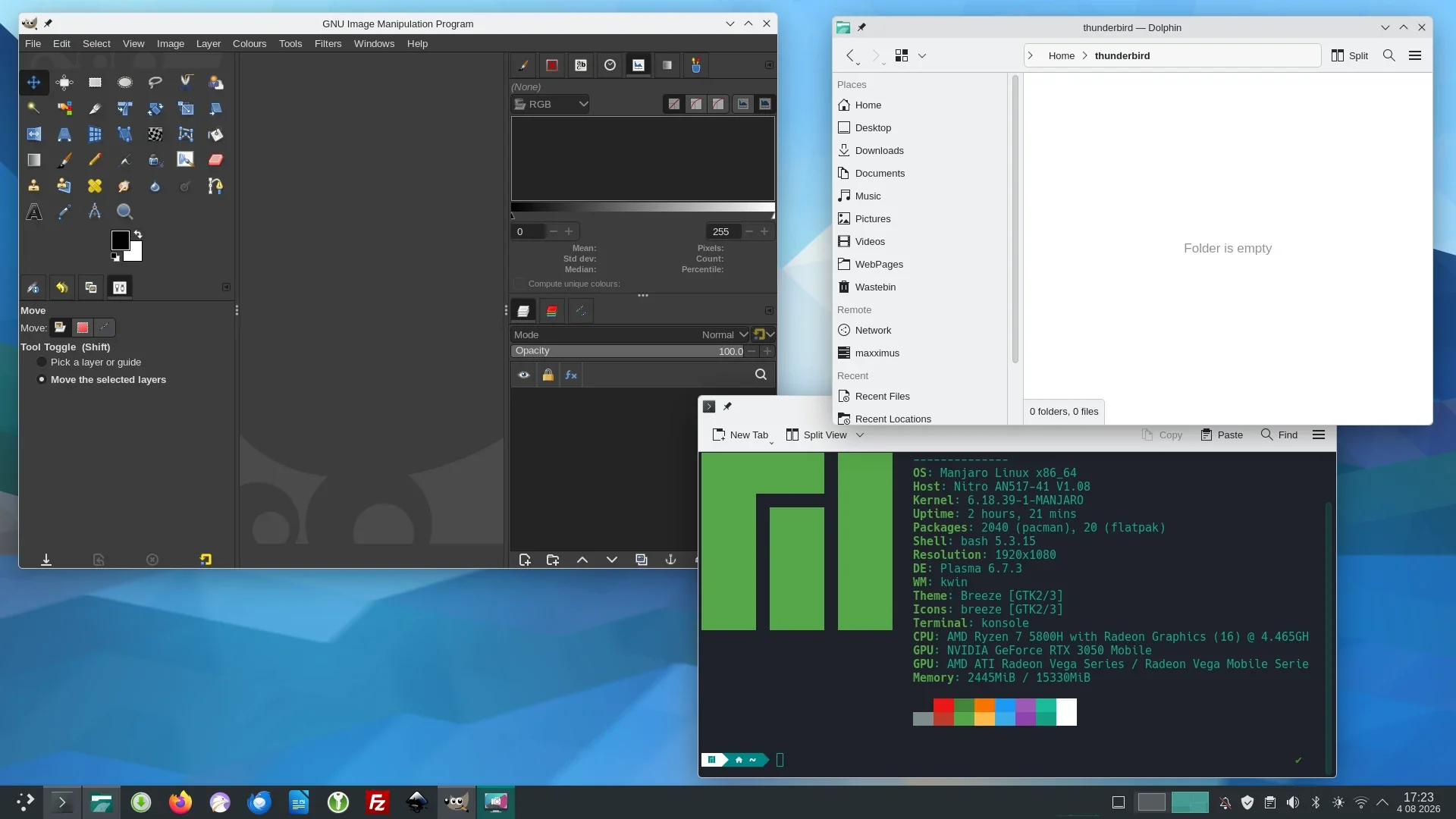Switch histogram to logarithmic view
Viewport: 1456px width, 819px height.
pos(765,104)
